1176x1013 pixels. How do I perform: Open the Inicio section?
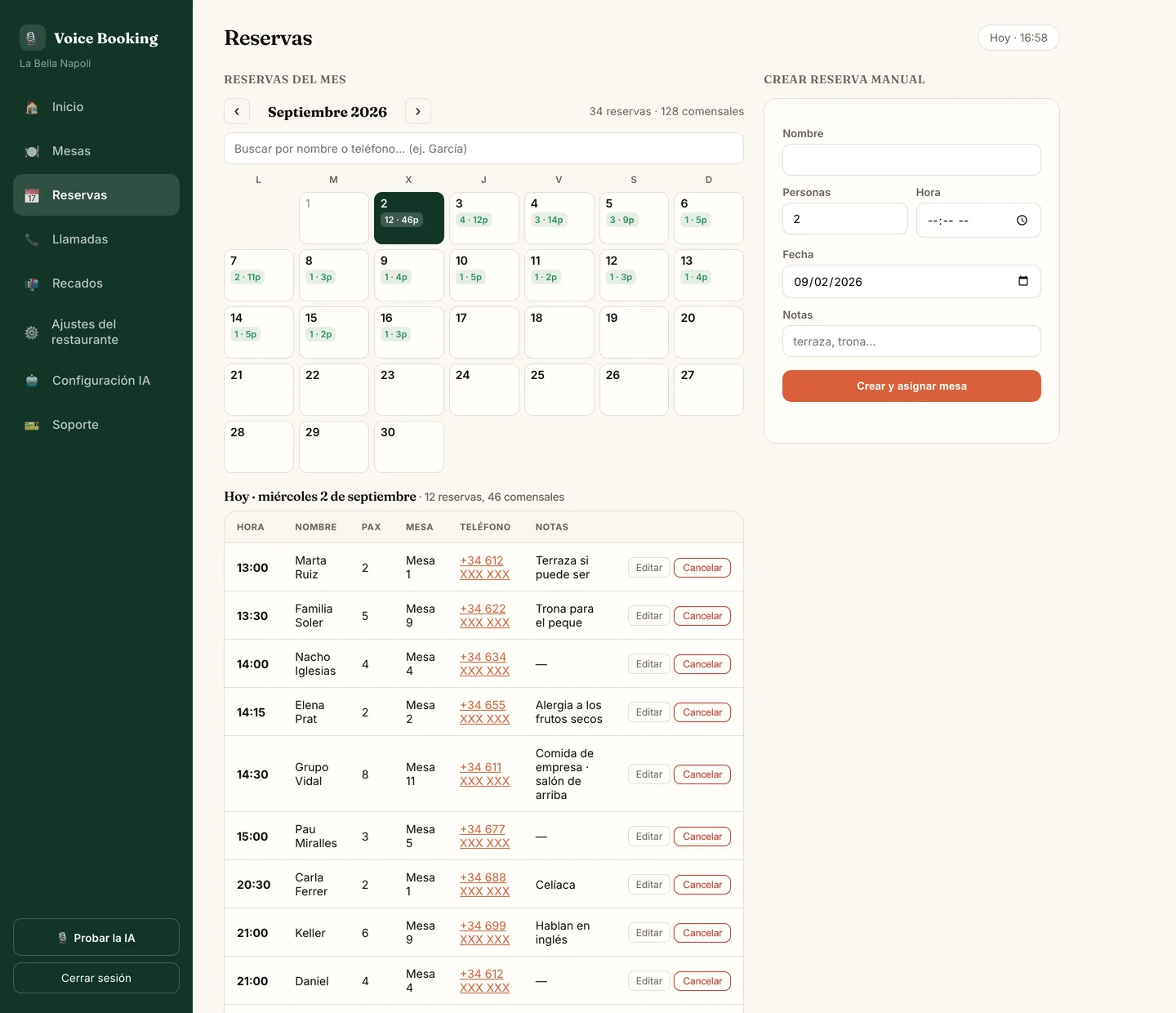(96, 107)
